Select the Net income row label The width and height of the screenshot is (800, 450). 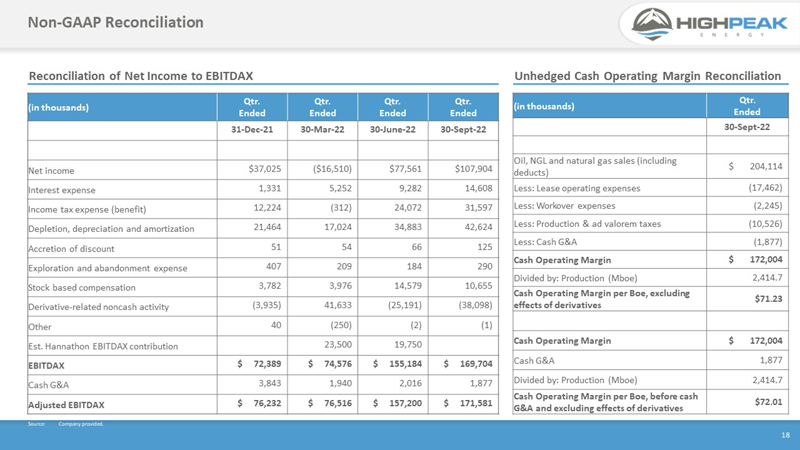51,170
